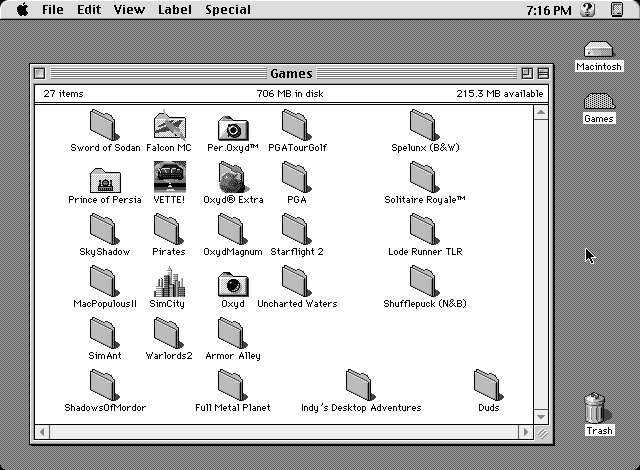
Task: Select the SkyShadow folder icon
Action: (104, 229)
